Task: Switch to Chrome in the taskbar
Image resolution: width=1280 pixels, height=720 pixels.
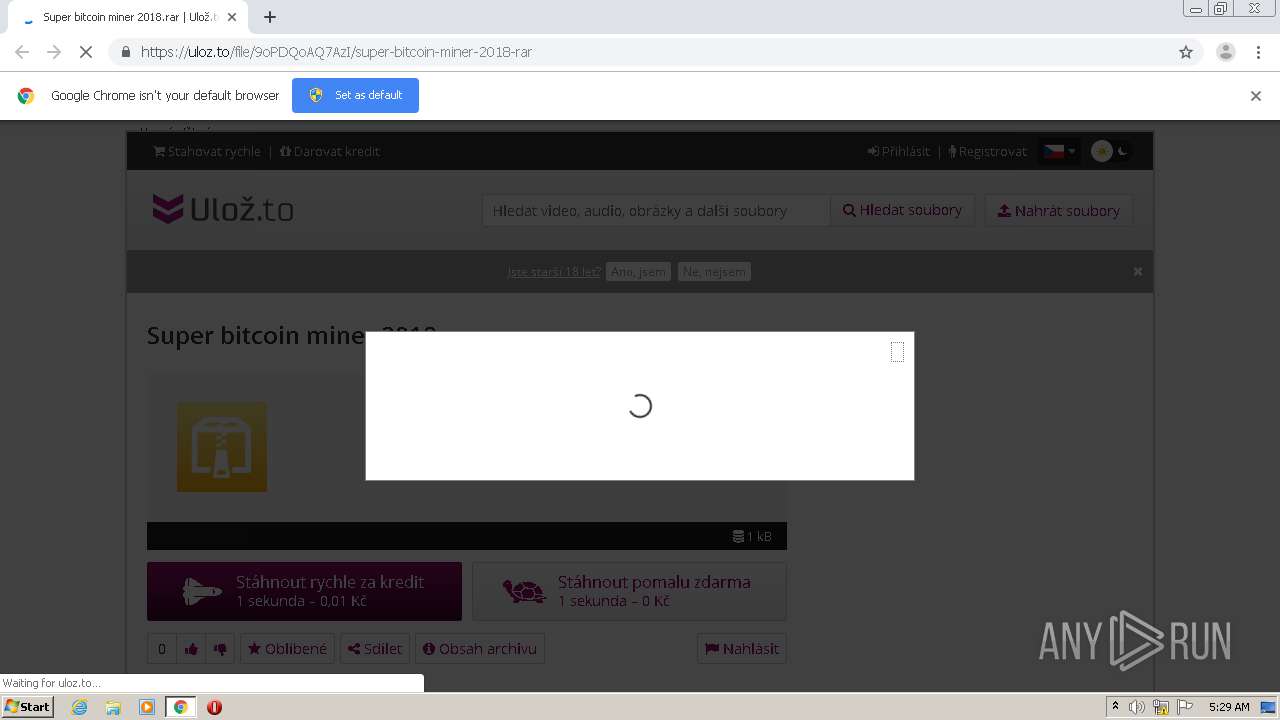Action: [x=180, y=707]
